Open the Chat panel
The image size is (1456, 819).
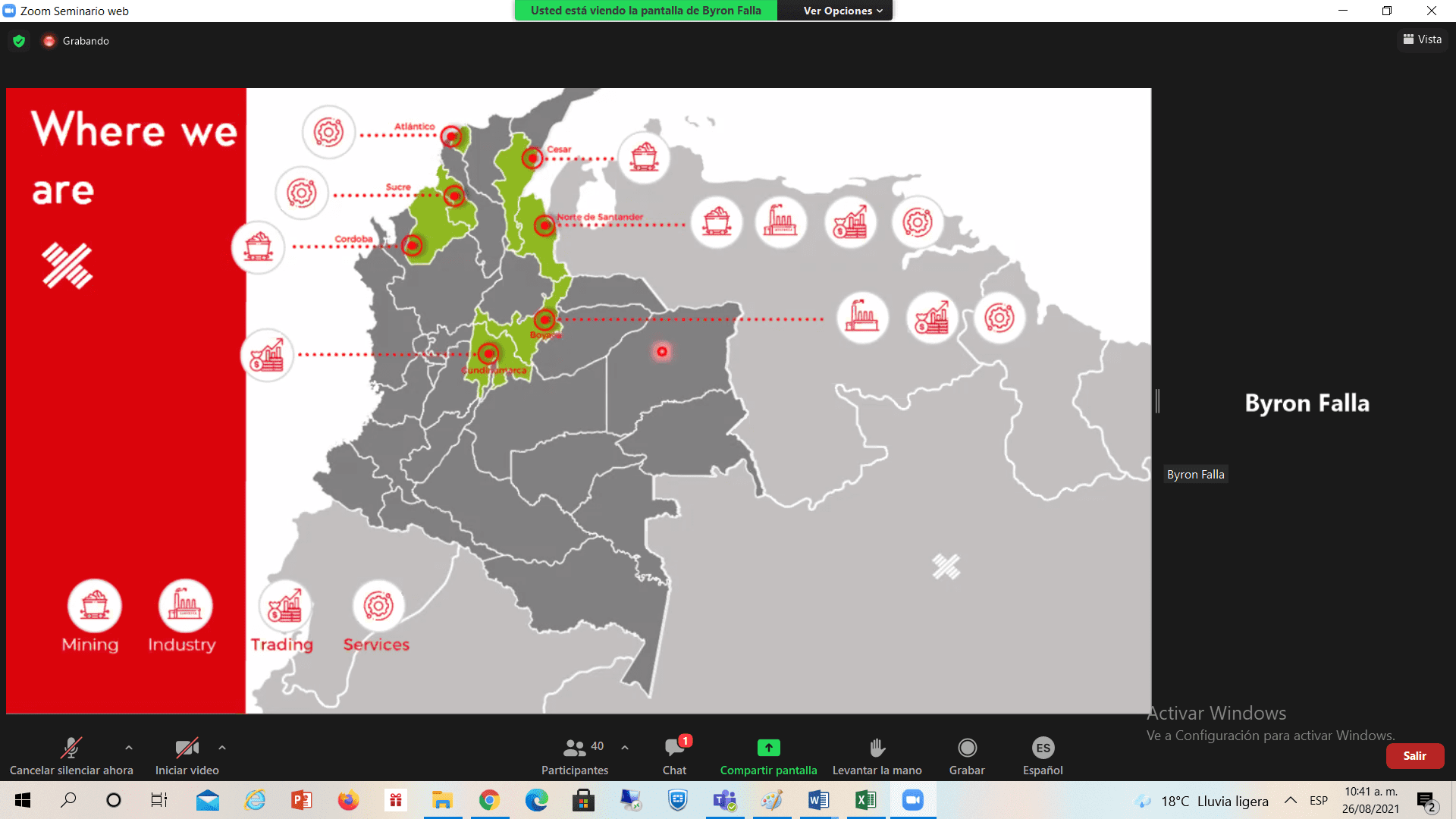674,756
